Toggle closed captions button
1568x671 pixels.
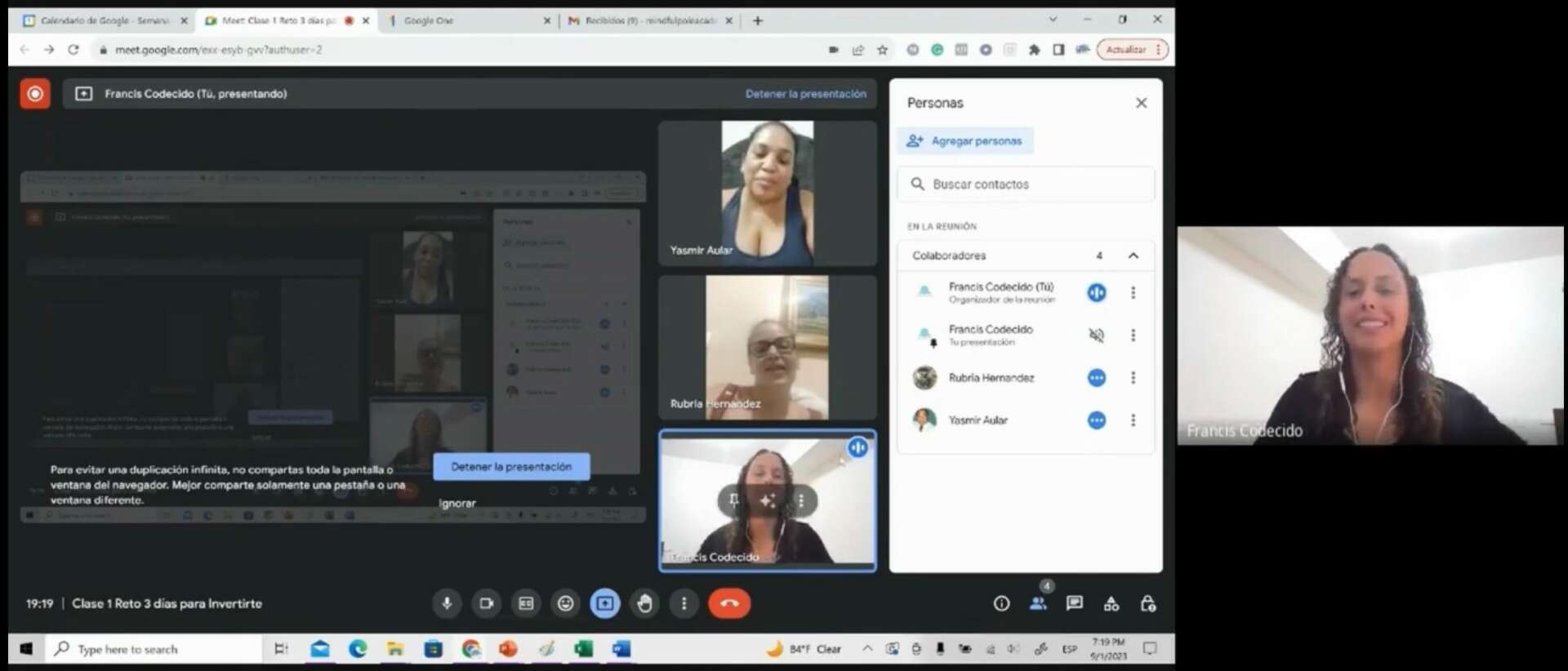point(526,603)
